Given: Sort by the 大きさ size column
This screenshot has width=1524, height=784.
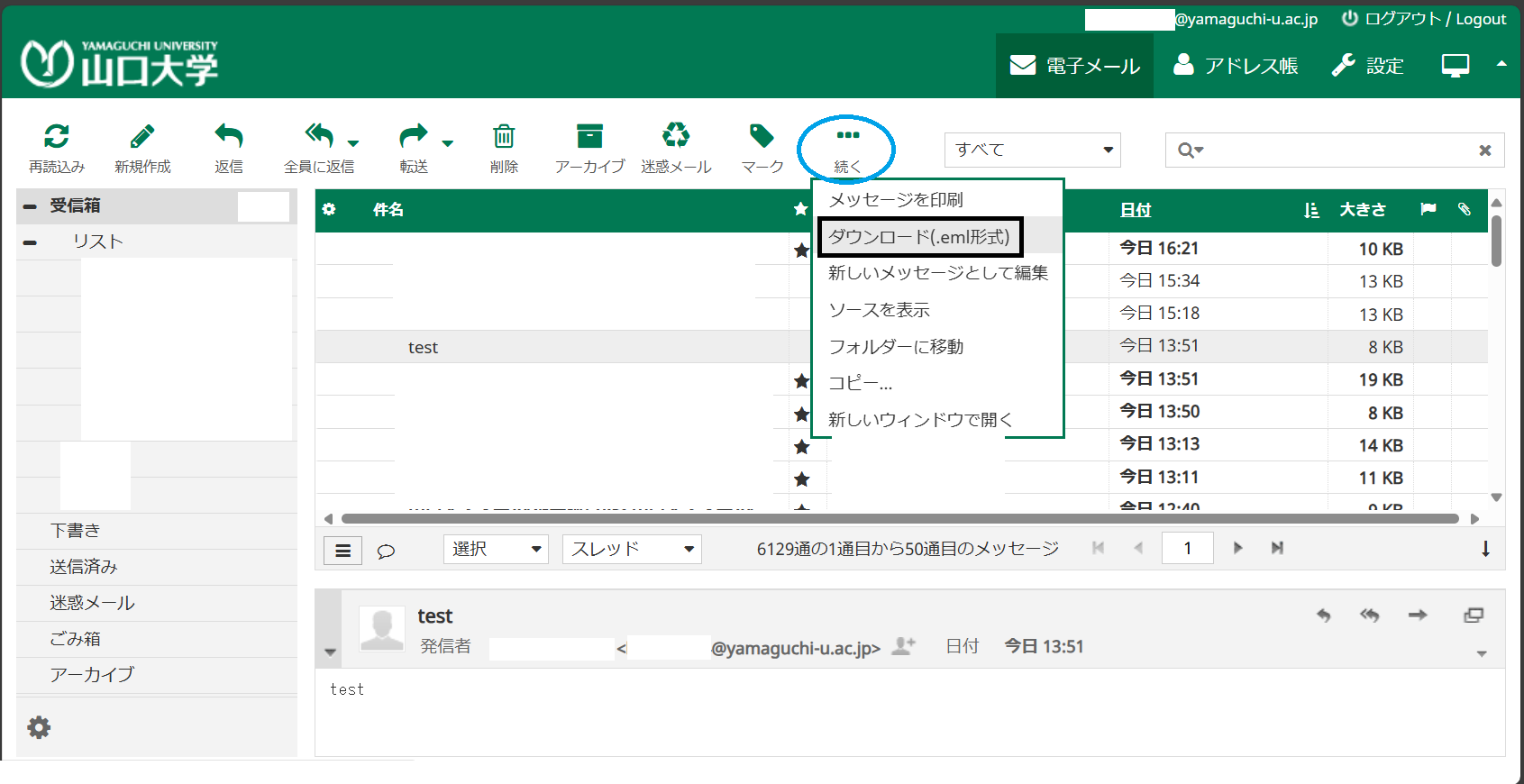Looking at the screenshot, I should [1363, 209].
